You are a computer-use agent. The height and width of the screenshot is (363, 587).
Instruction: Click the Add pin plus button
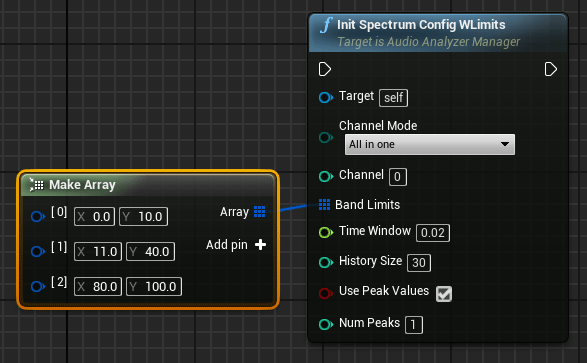pos(260,245)
